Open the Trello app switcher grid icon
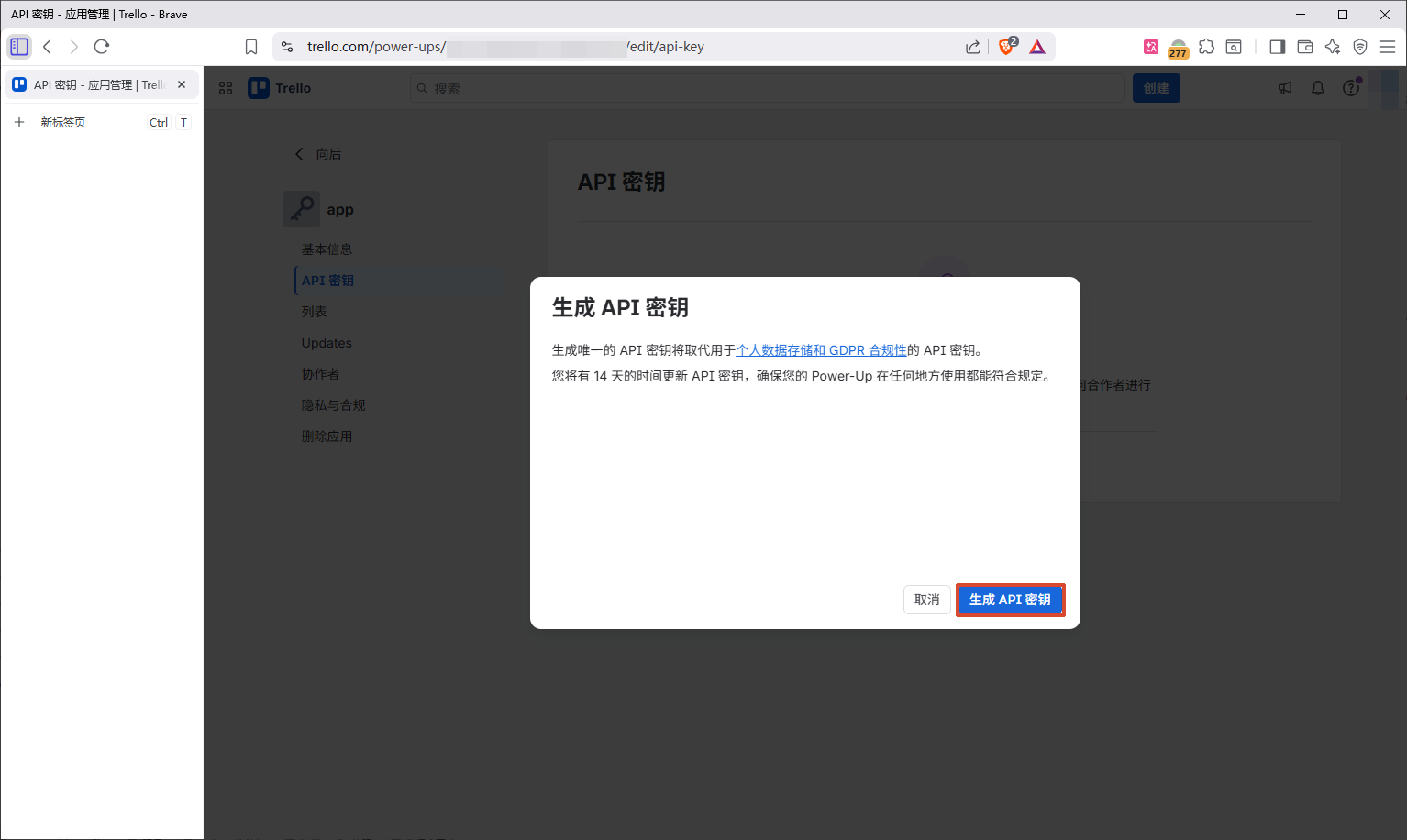Image resolution: width=1407 pixels, height=840 pixels. 226,88
